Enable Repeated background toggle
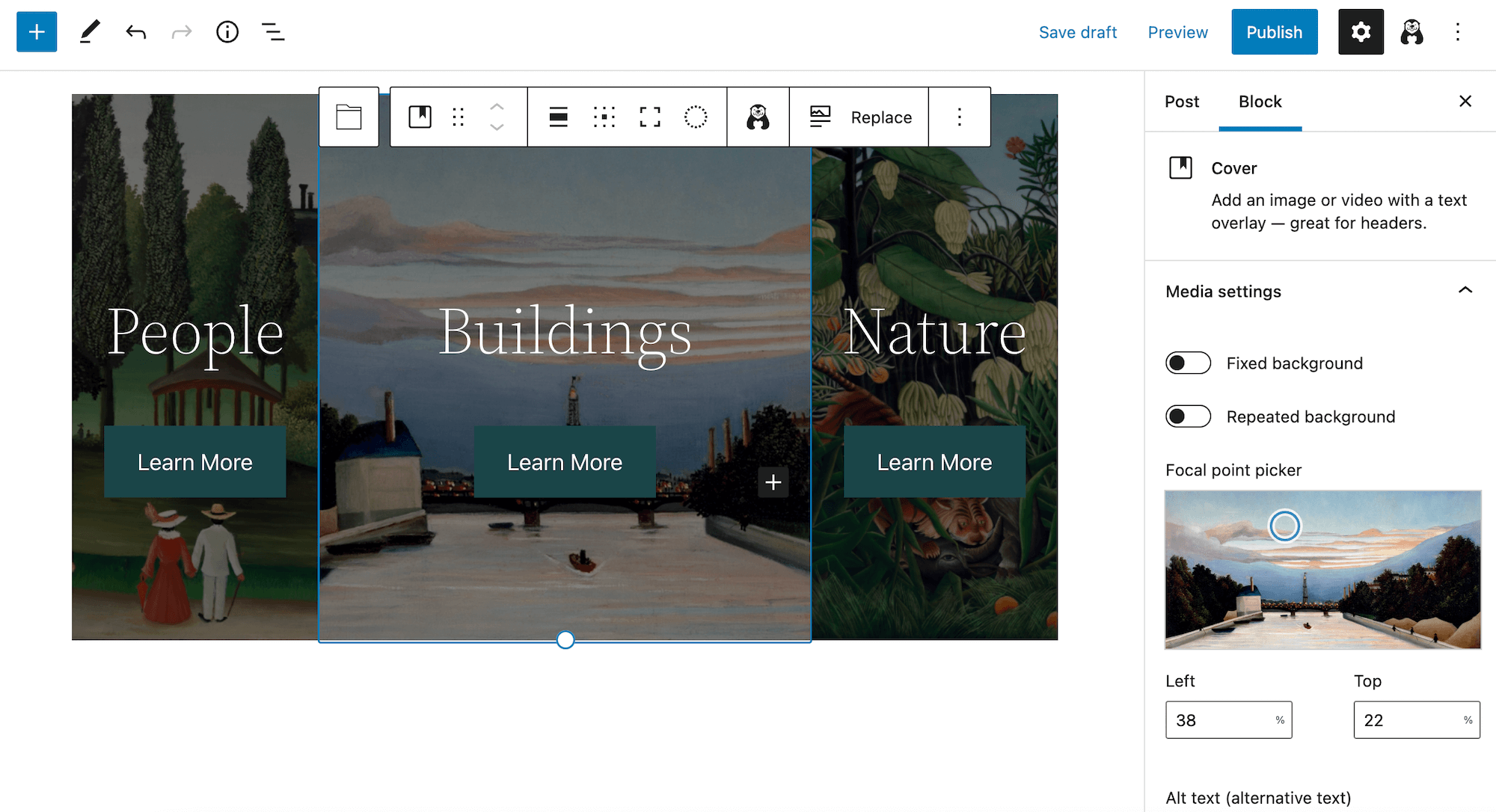 tap(1188, 416)
